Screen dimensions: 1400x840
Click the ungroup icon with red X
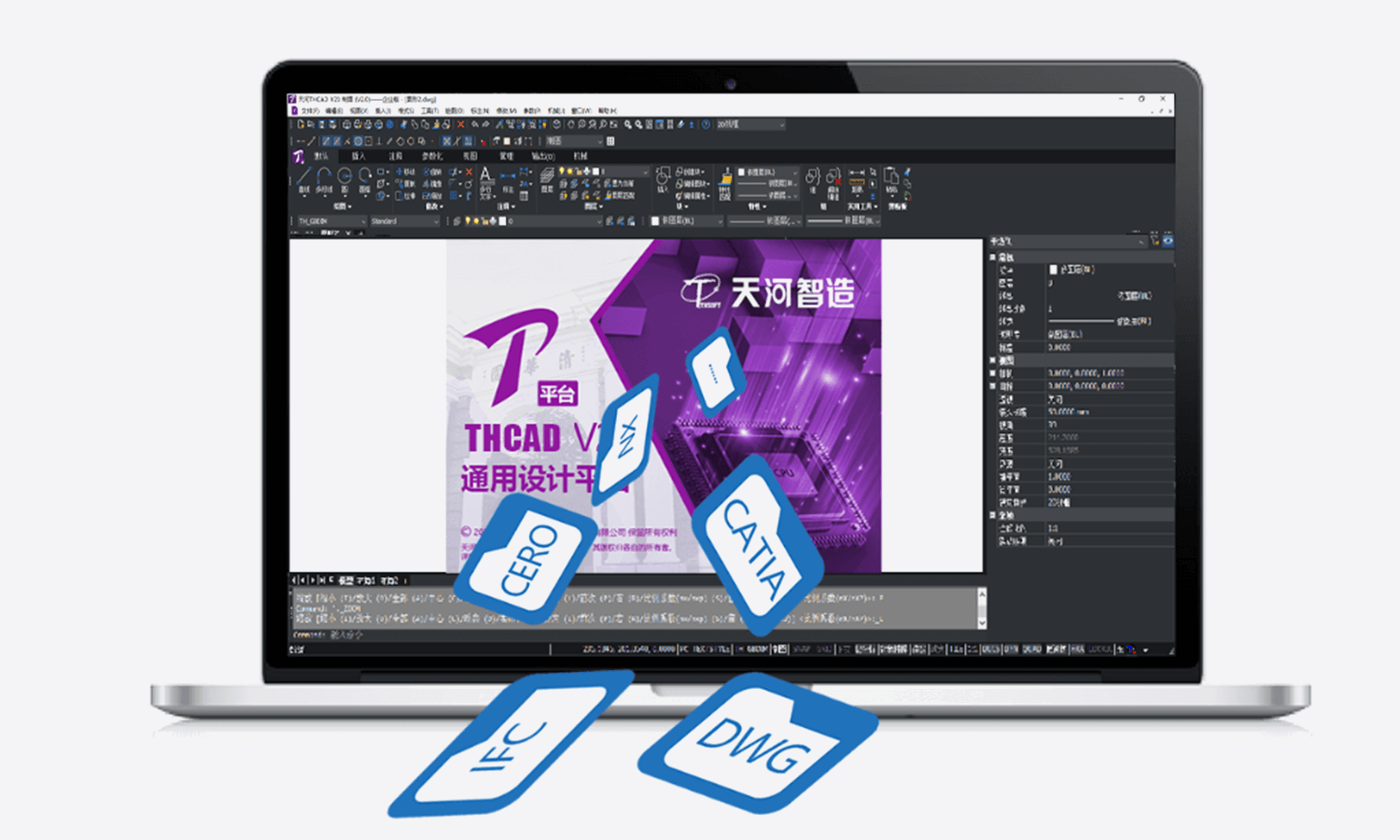pos(834,179)
